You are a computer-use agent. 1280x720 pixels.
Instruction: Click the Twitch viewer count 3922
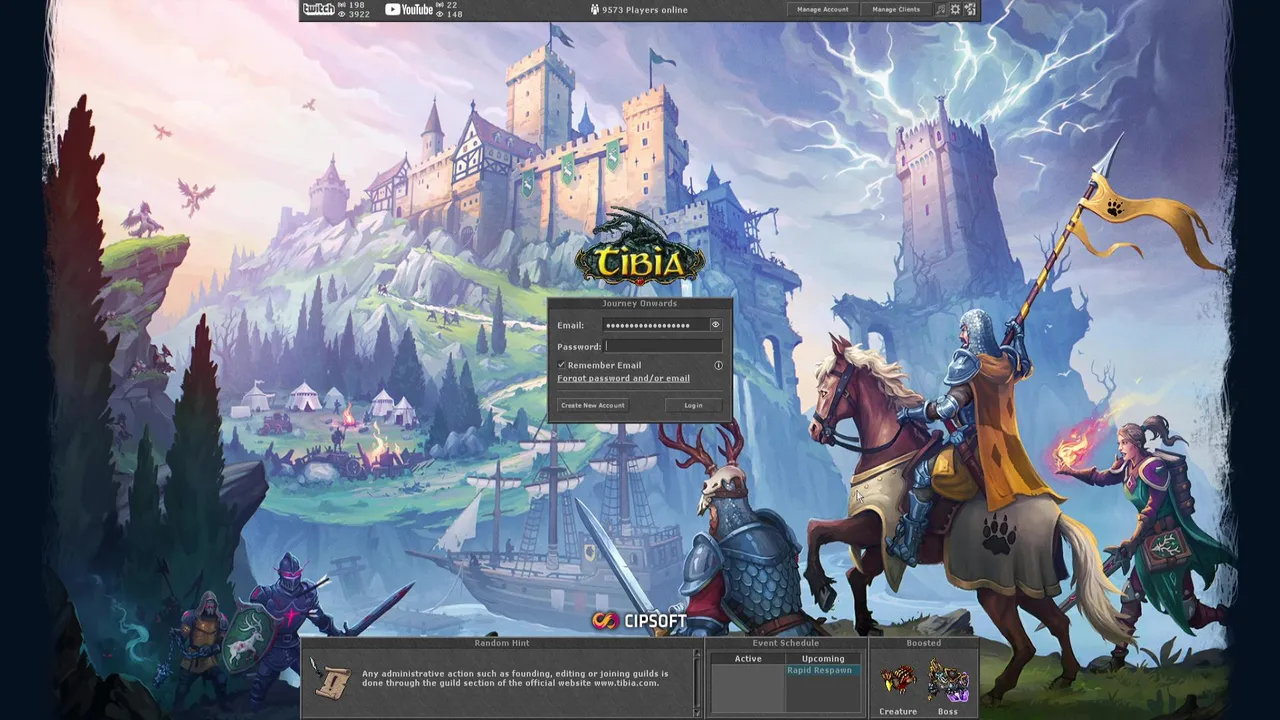tap(359, 14)
